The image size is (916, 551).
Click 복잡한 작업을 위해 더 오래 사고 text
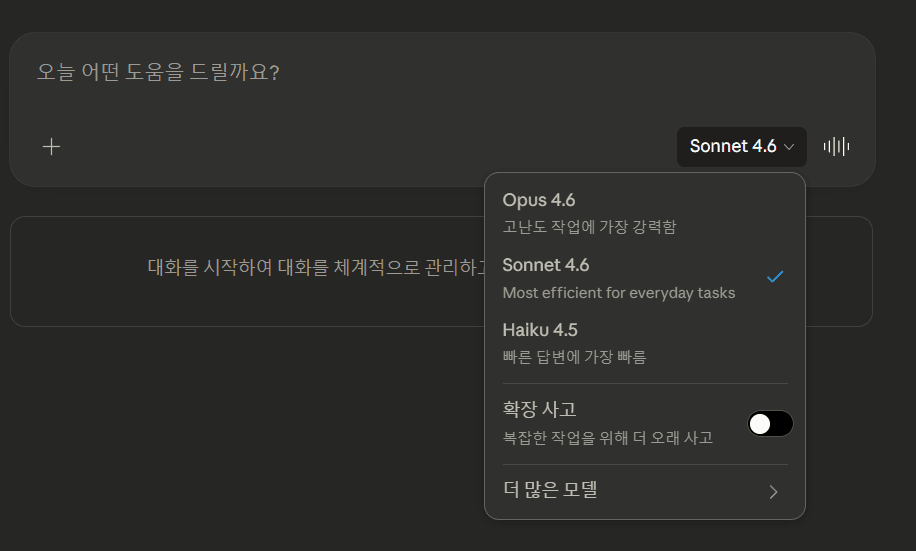[x=607, y=438]
